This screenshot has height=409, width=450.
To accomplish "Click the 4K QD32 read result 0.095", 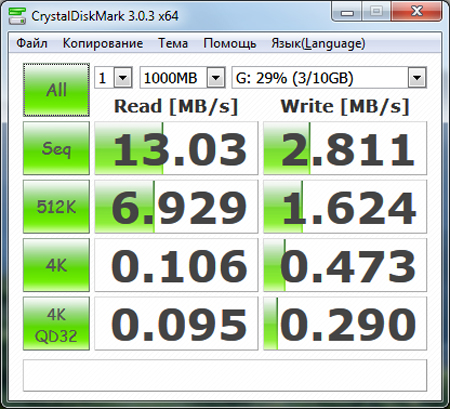I will [x=176, y=323].
